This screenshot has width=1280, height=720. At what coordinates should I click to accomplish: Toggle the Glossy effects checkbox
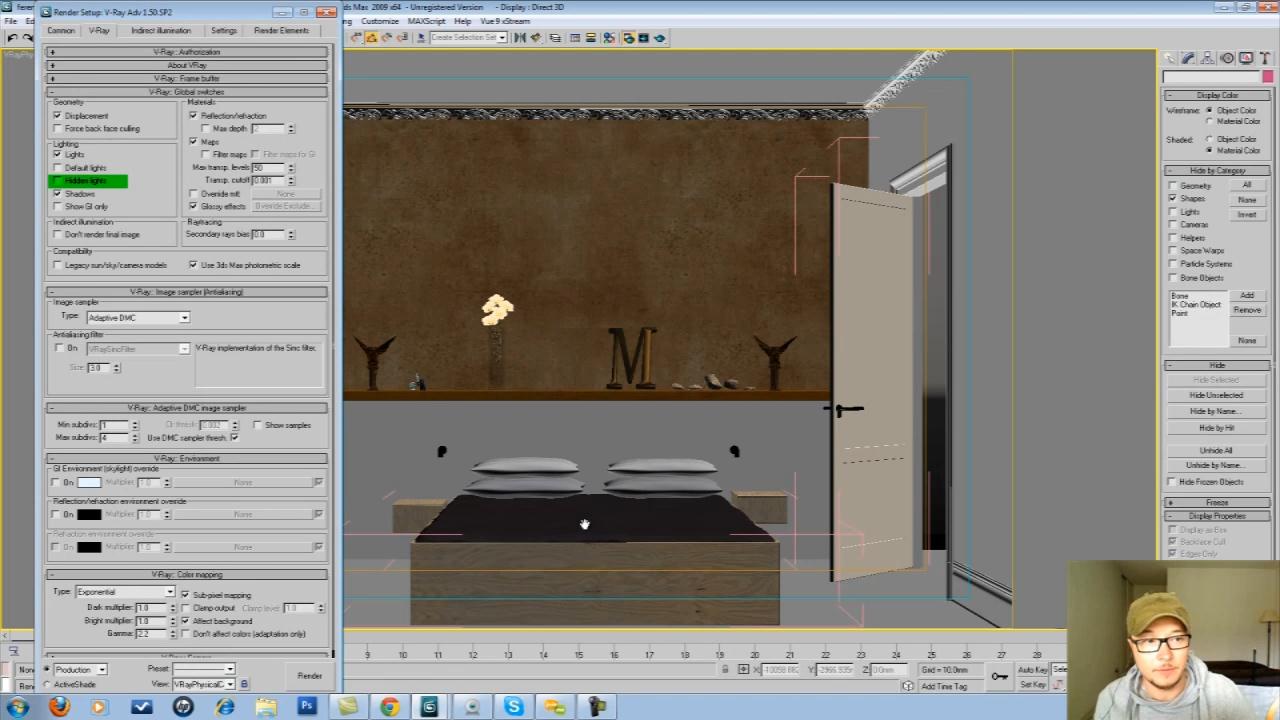point(193,206)
